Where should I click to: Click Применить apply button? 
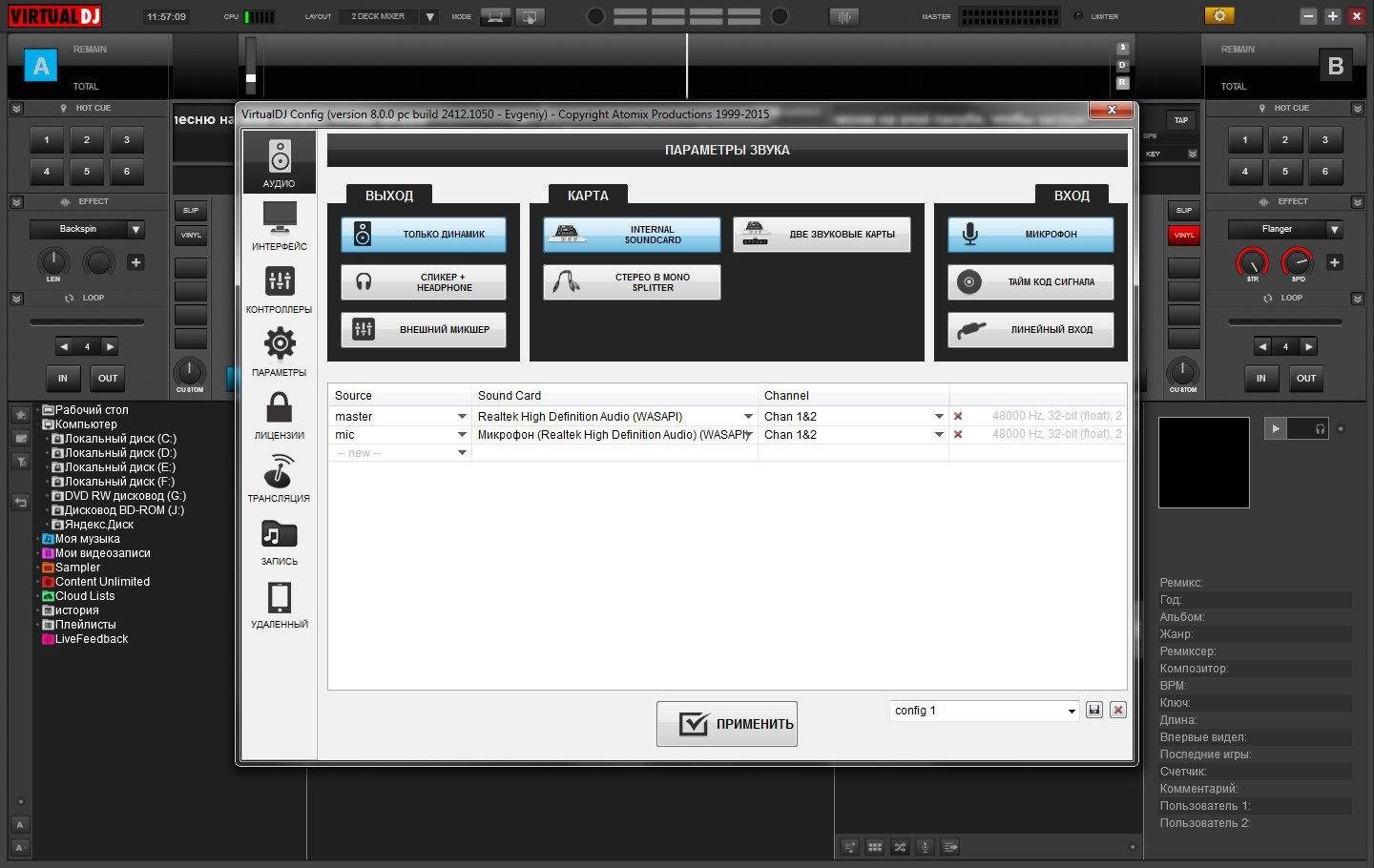pos(727,724)
